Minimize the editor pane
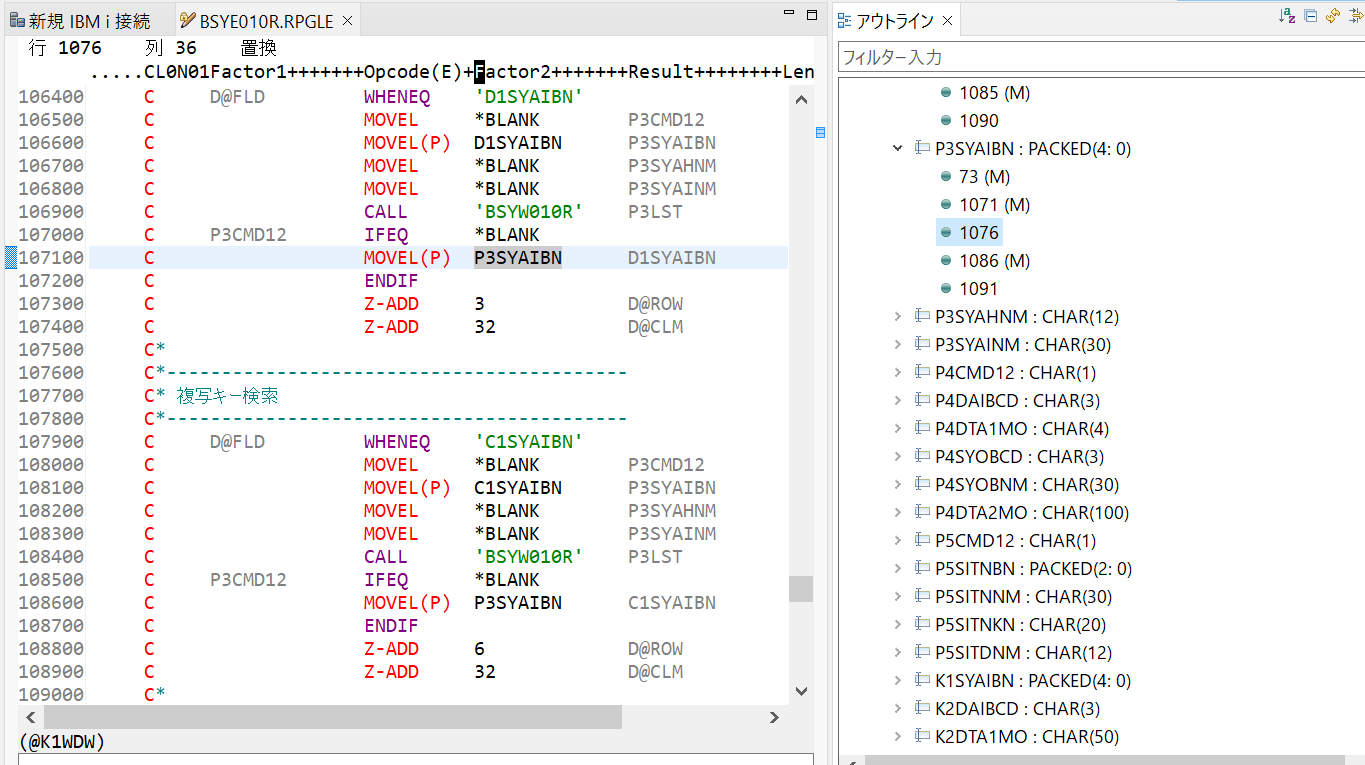The image size is (1365, 765). pyautogui.click(x=789, y=14)
